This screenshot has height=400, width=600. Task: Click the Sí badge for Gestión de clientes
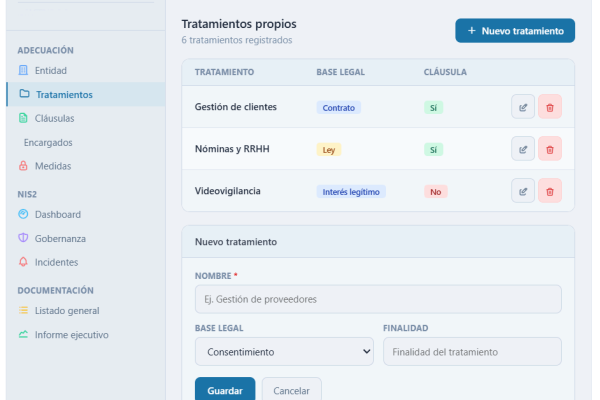[x=434, y=108]
